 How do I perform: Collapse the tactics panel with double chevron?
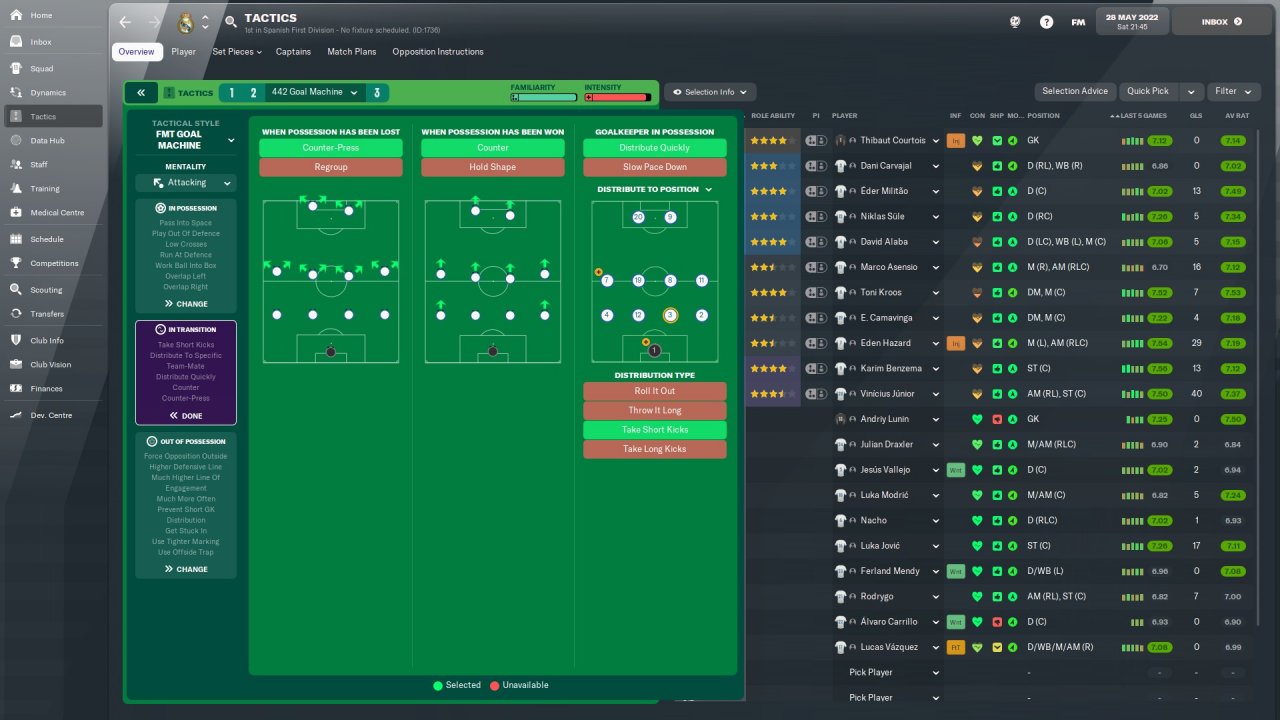pyautogui.click(x=141, y=93)
